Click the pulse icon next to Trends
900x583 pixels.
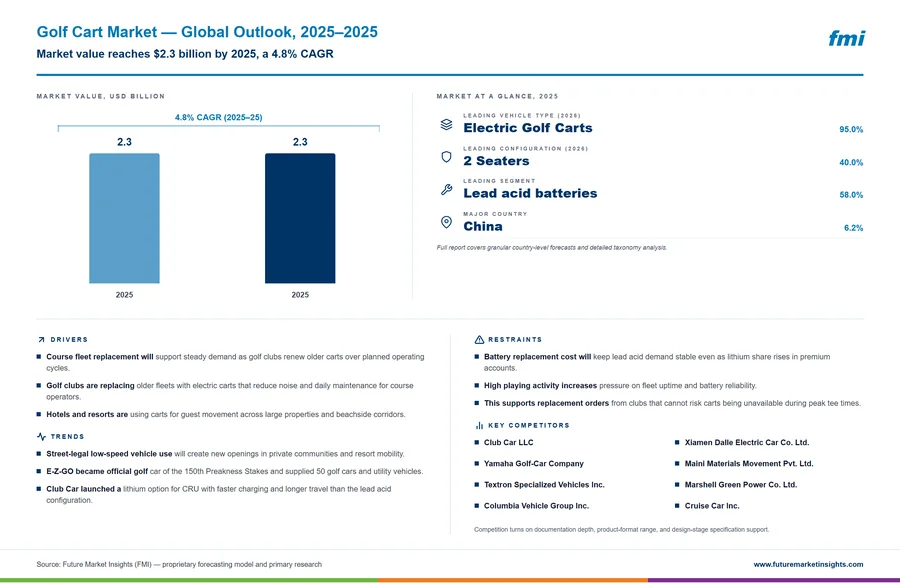point(41,437)
